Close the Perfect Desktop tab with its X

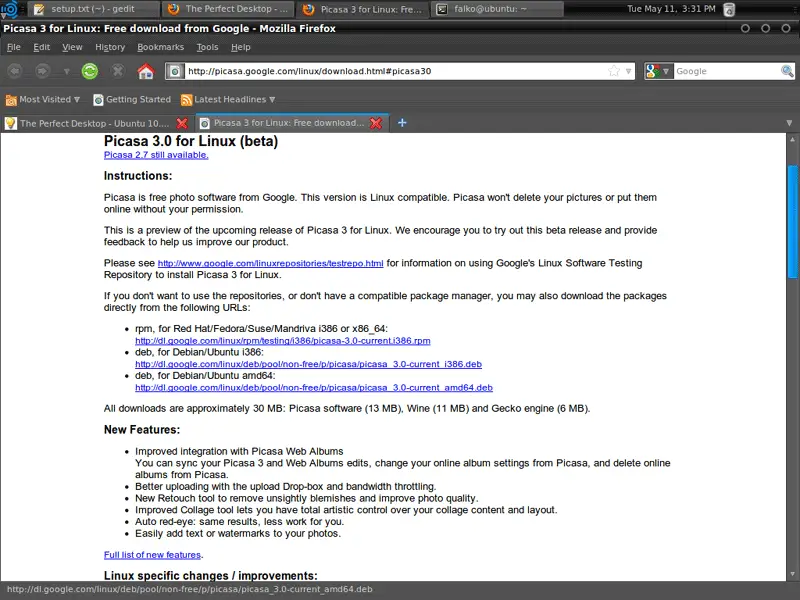182,123
